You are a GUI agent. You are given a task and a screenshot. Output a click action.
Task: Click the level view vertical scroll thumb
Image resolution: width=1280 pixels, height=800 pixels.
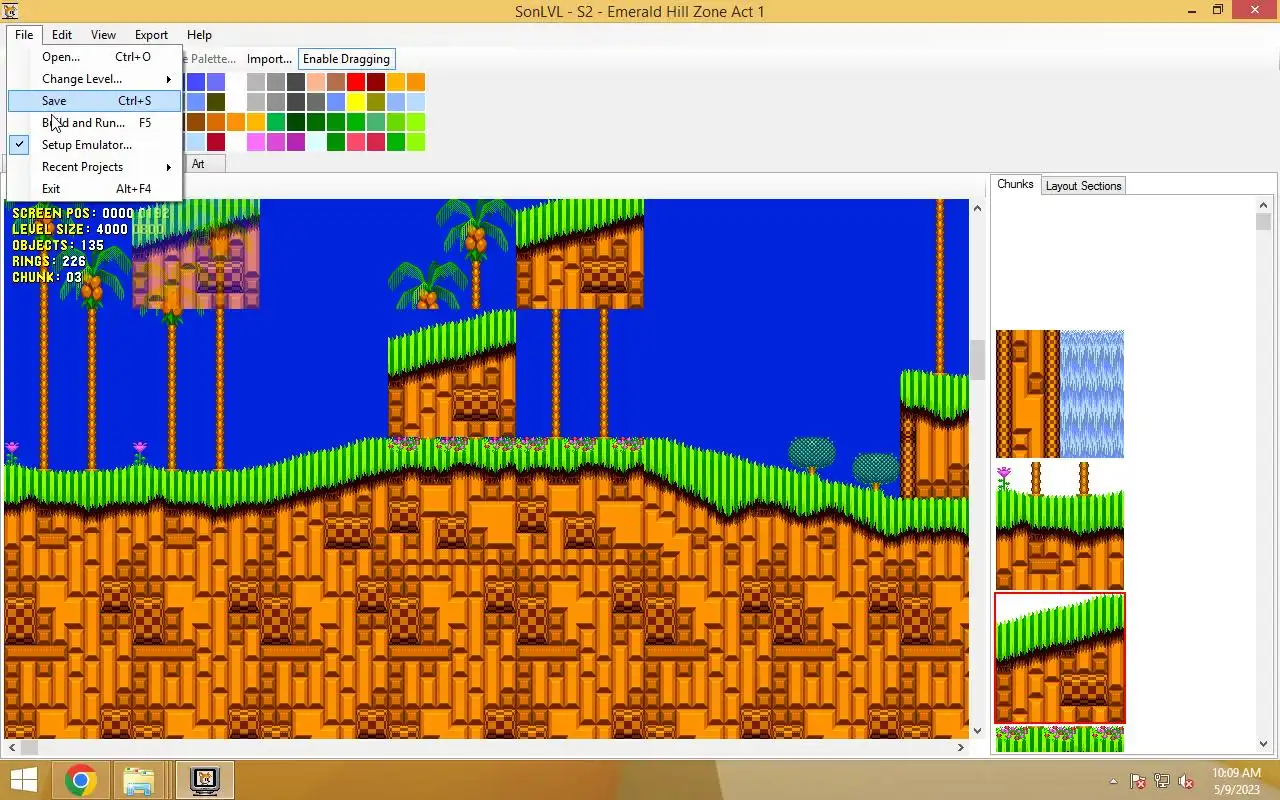977,360
